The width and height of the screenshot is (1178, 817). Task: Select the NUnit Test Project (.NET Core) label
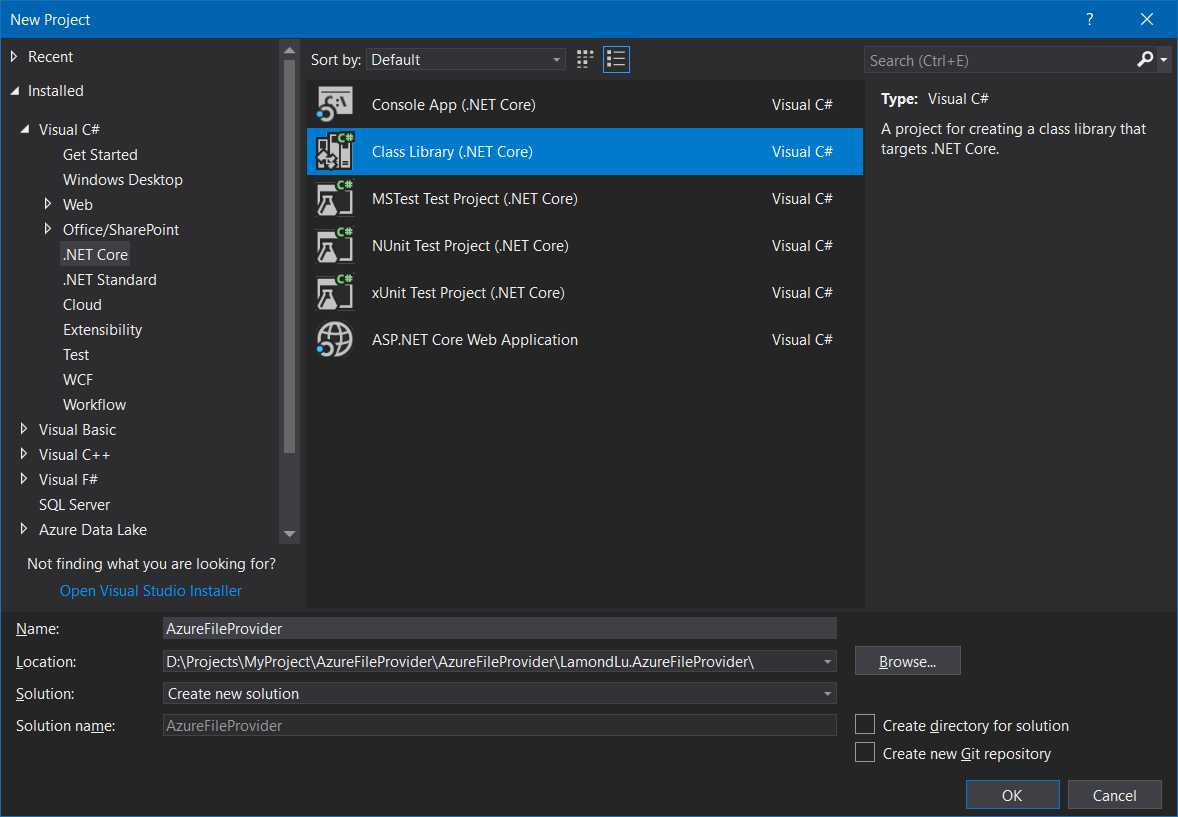(470, 246)
